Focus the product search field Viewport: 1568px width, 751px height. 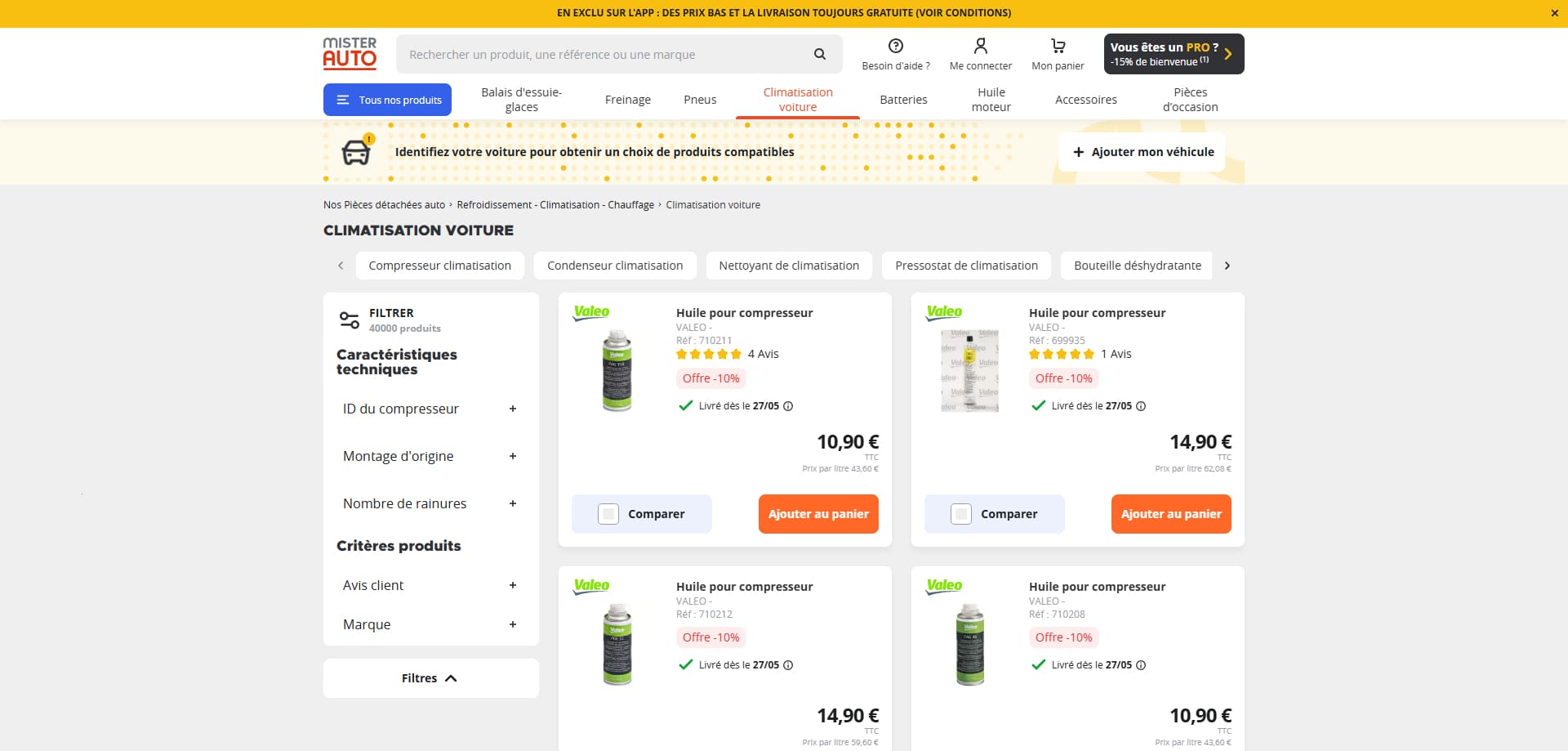click(604, 54)
